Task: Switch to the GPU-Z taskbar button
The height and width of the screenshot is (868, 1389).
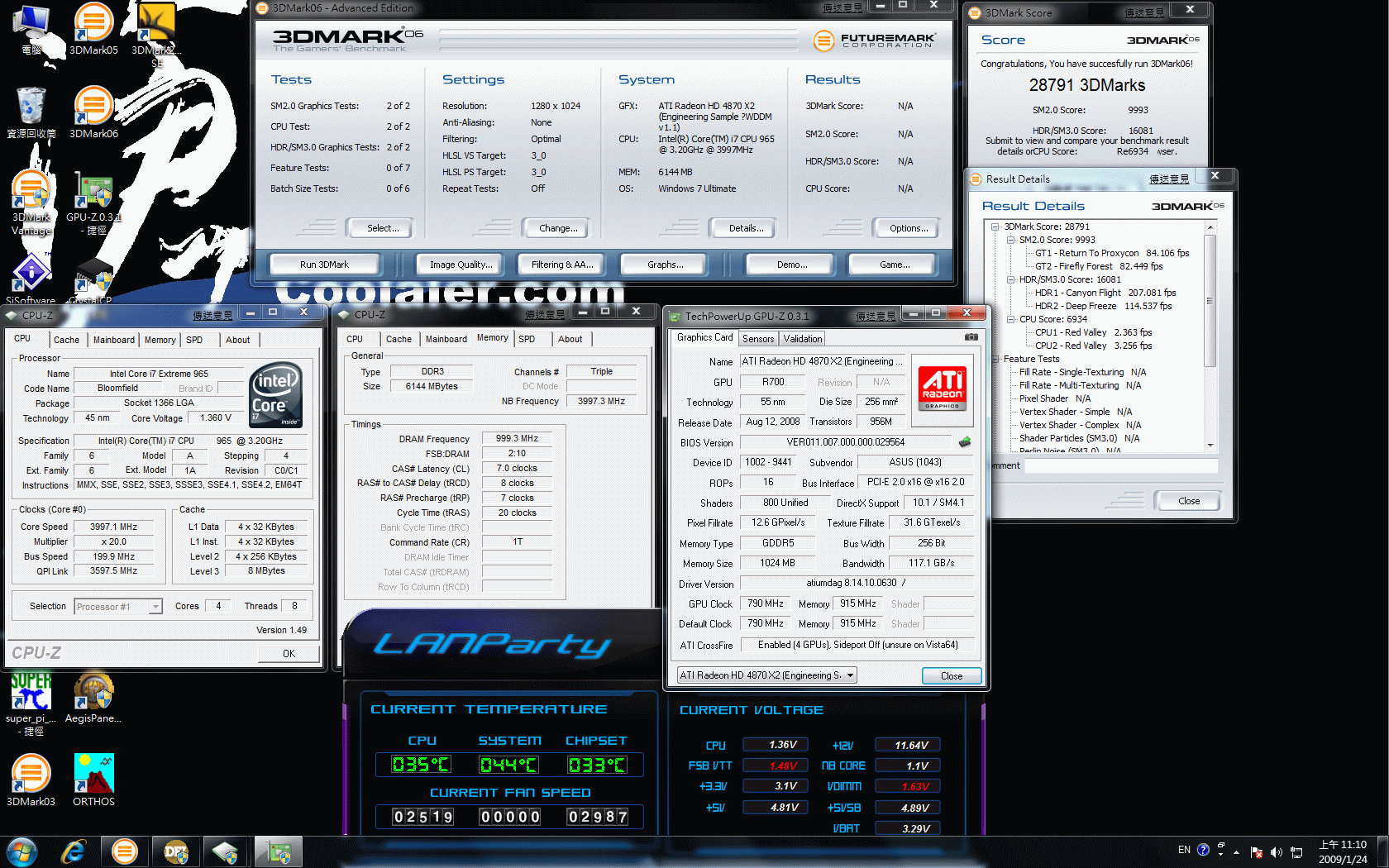Action: coord(279,851)
